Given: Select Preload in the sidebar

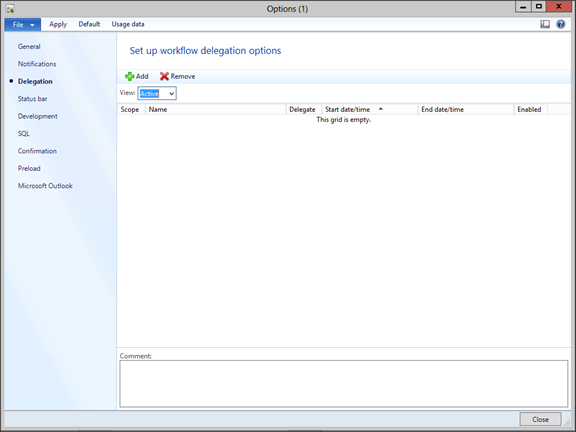Looking at the screenshot, I should click(x=29, y=169).
